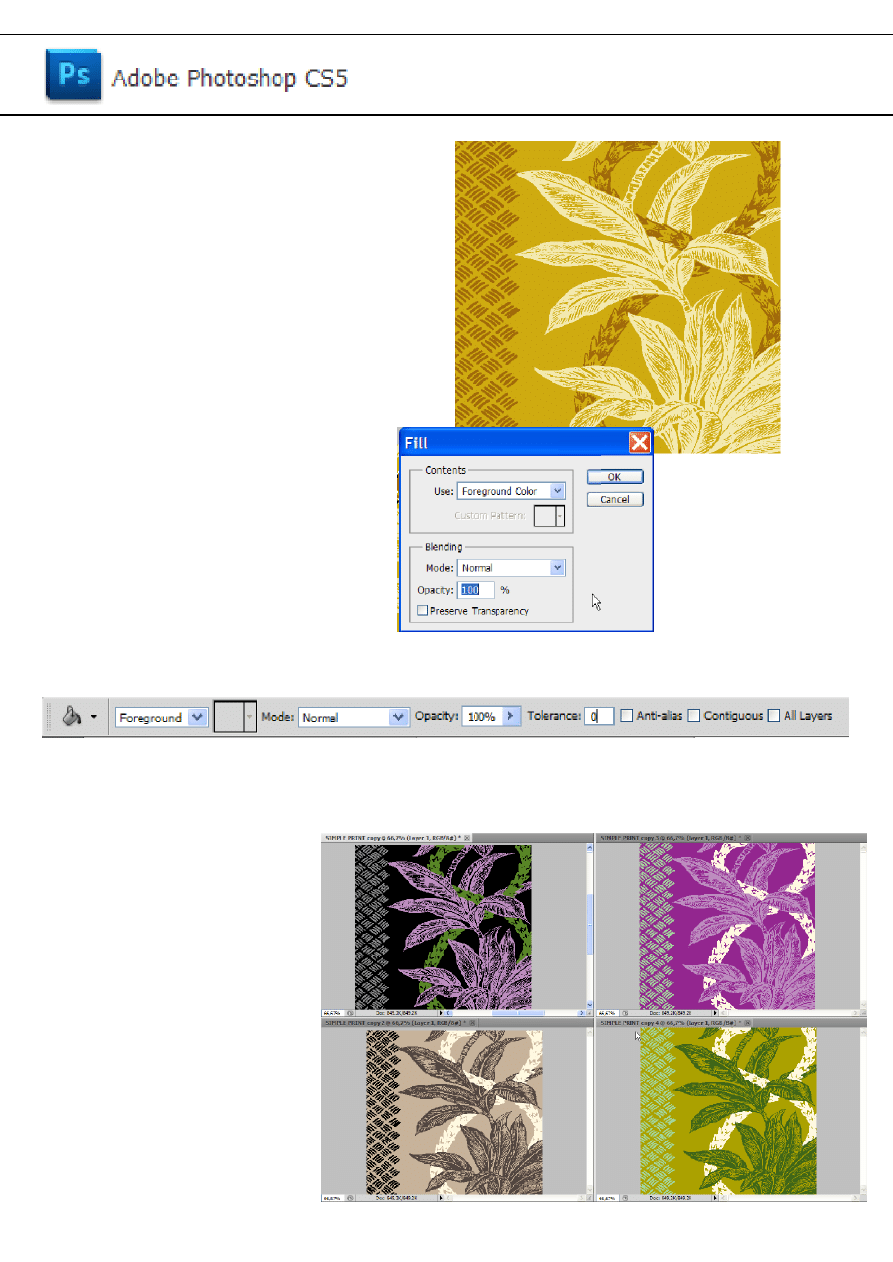The height and width of the screenshot is (1262, 893).
Task: Open the tool preset picker arrow
Action: (95, 717)
